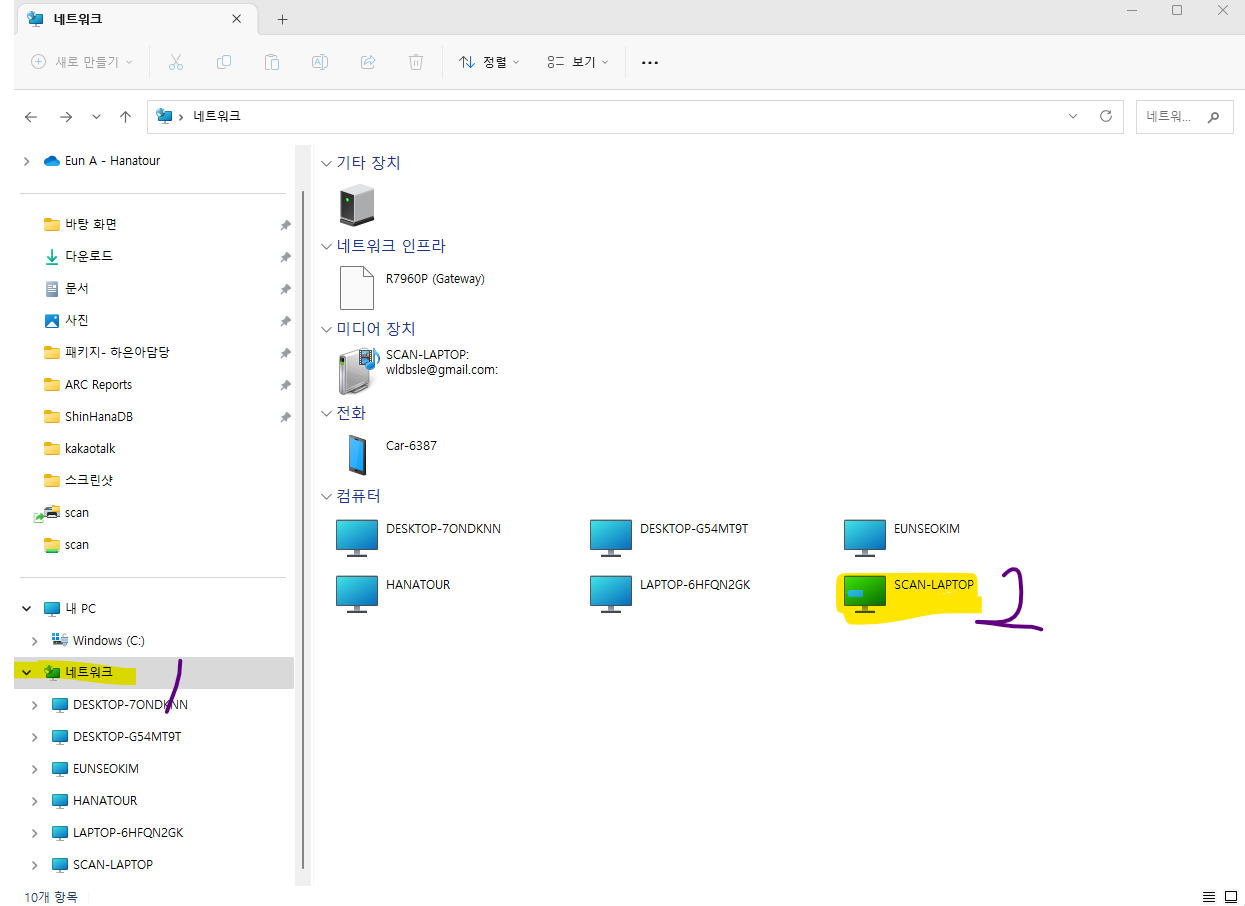Screen dimensions: 1245x906
Task: Open the SCAN-LAPTOP computer icon in main pane
Action: click(865, 593)
